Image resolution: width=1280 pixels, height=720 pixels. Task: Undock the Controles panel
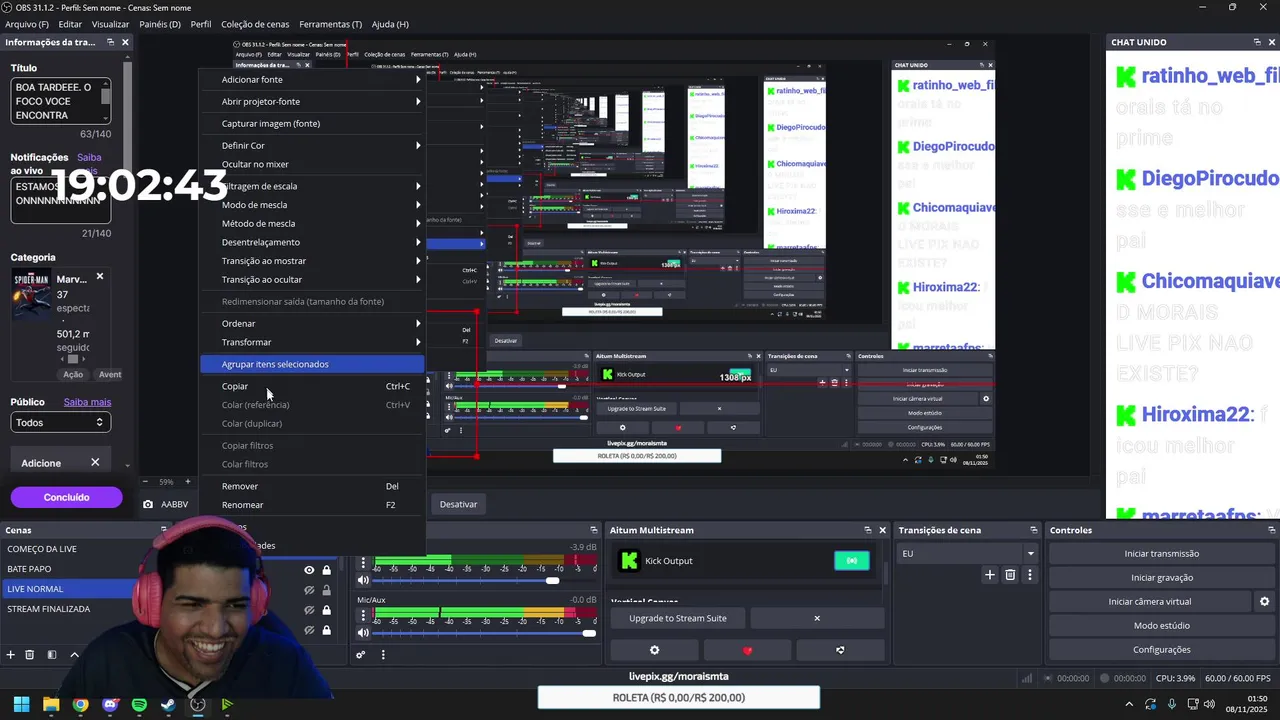click(1271, 530)
